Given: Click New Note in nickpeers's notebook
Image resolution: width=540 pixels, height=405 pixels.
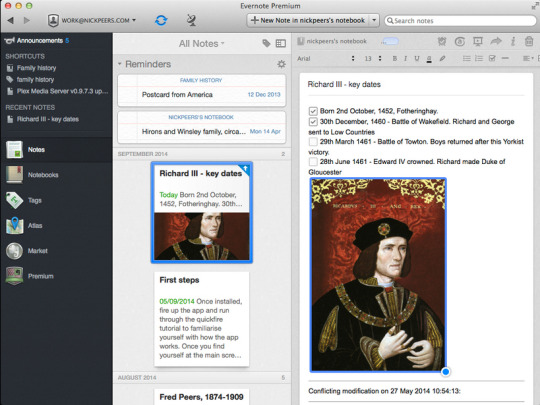Looking at the screenshot, I should 308,20.
